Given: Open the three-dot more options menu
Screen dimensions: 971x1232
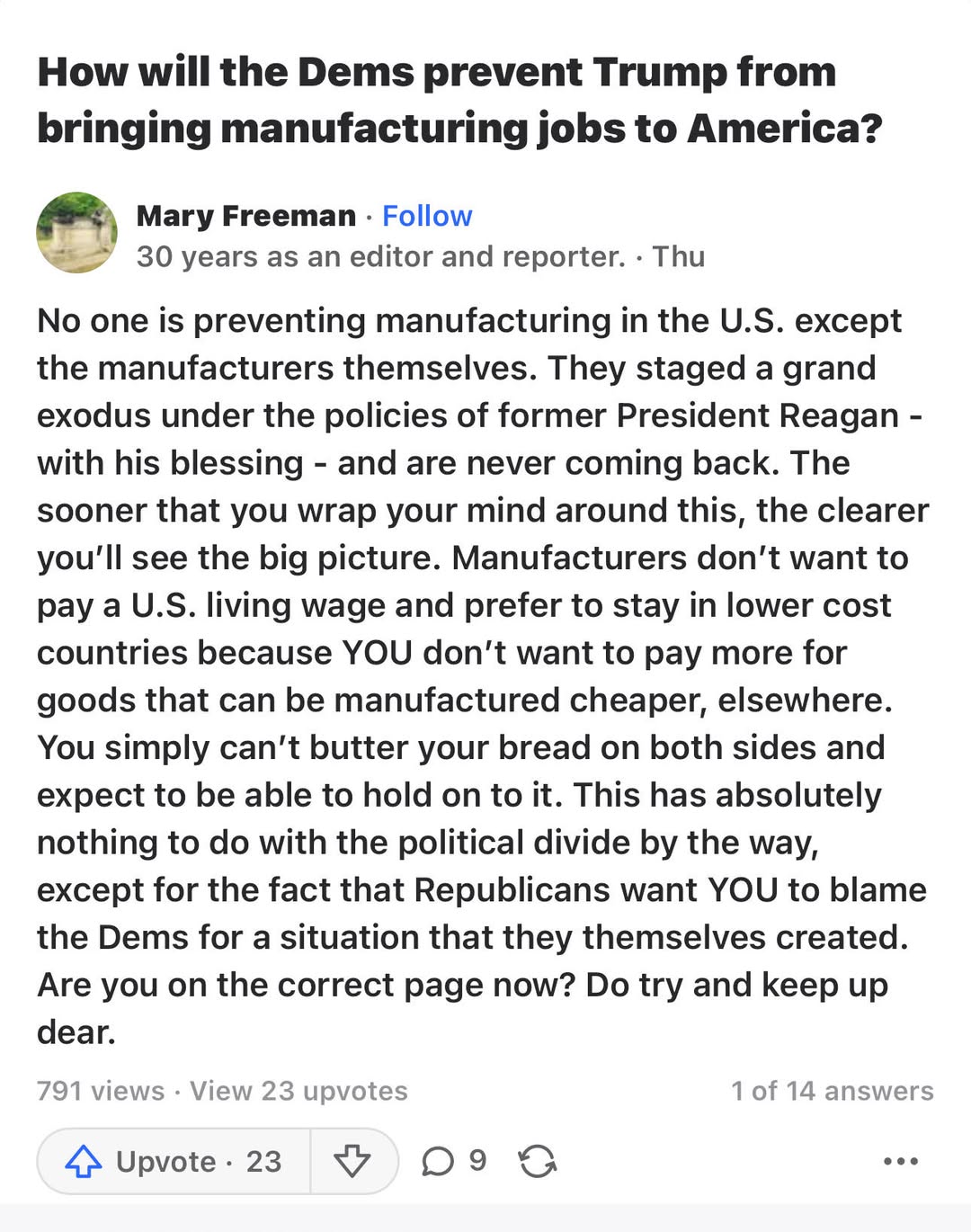Looking at the screenshot, I should tap(900, 1161).
